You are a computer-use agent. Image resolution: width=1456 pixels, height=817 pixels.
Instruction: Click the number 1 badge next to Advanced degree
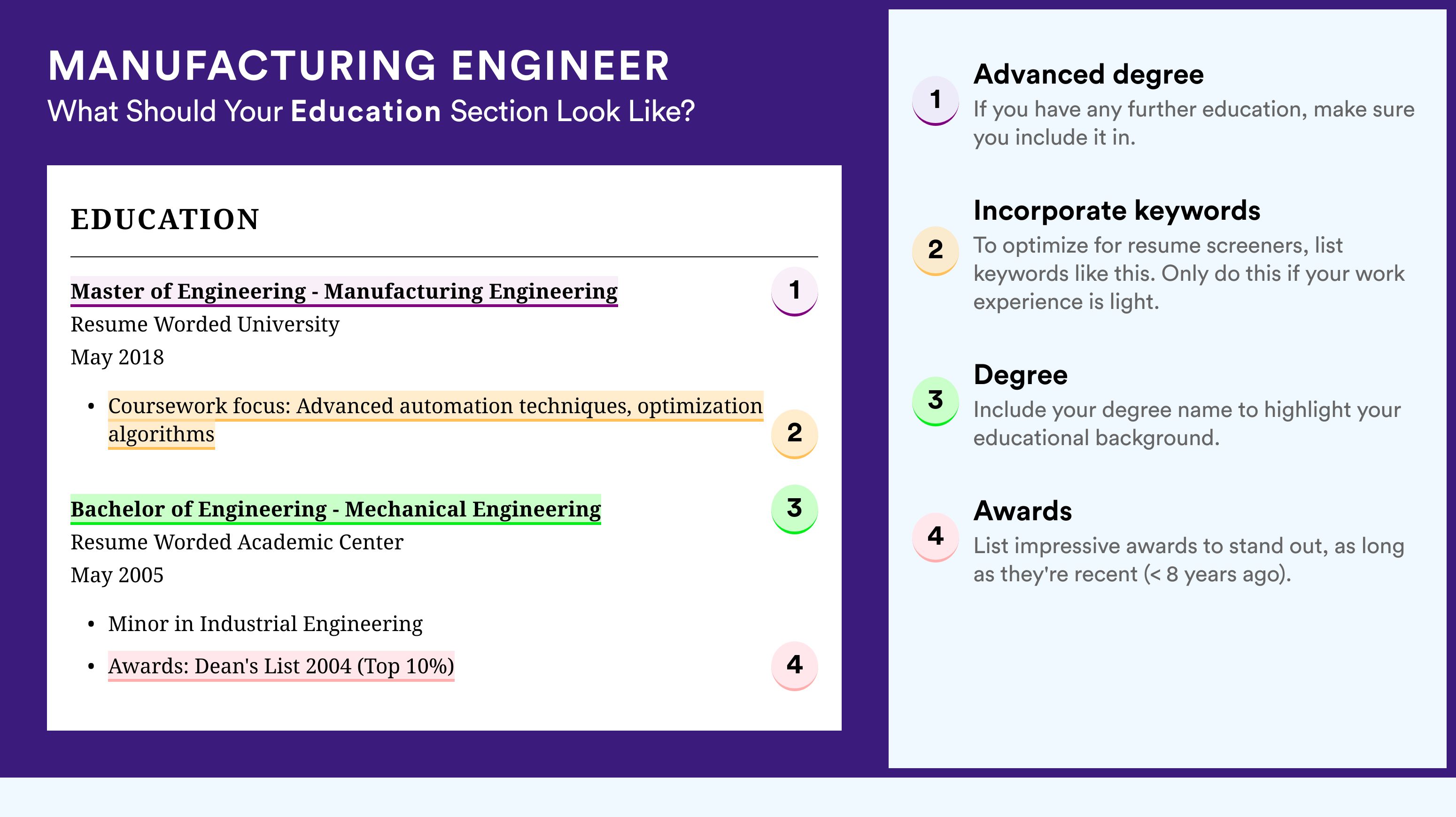tap(936, 100)
